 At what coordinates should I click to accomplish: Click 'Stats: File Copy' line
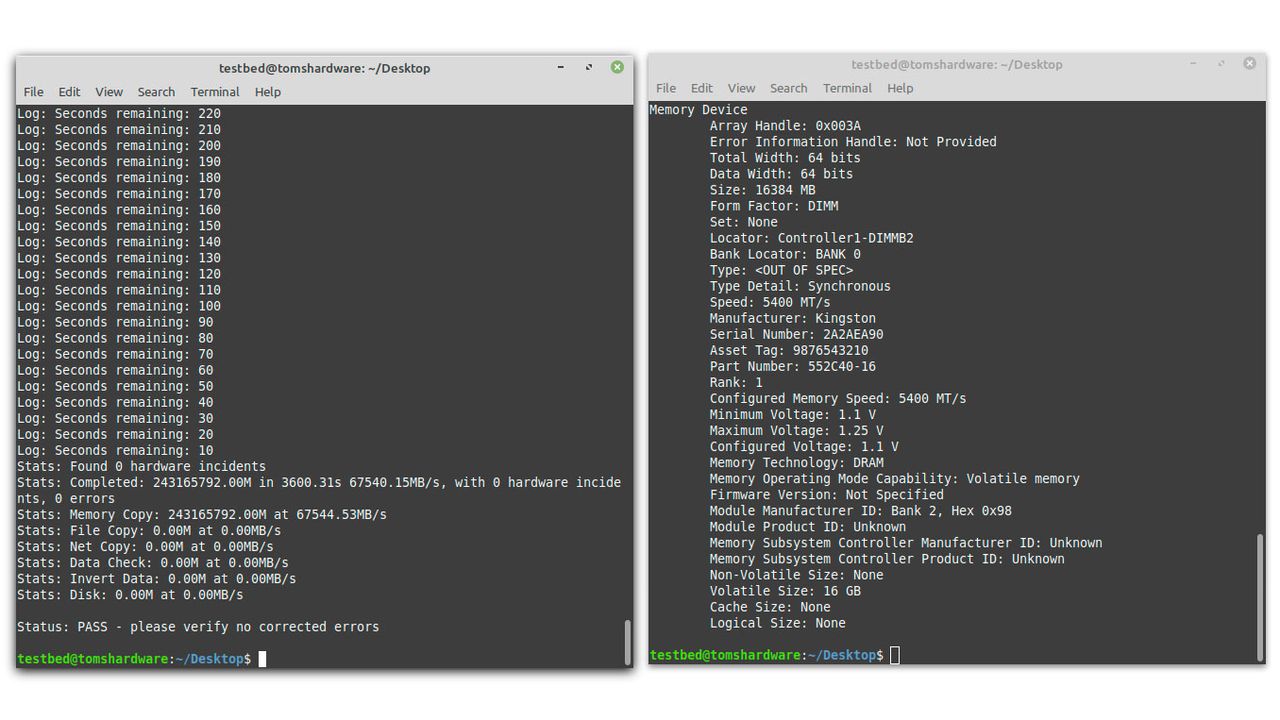coord(149,530)
